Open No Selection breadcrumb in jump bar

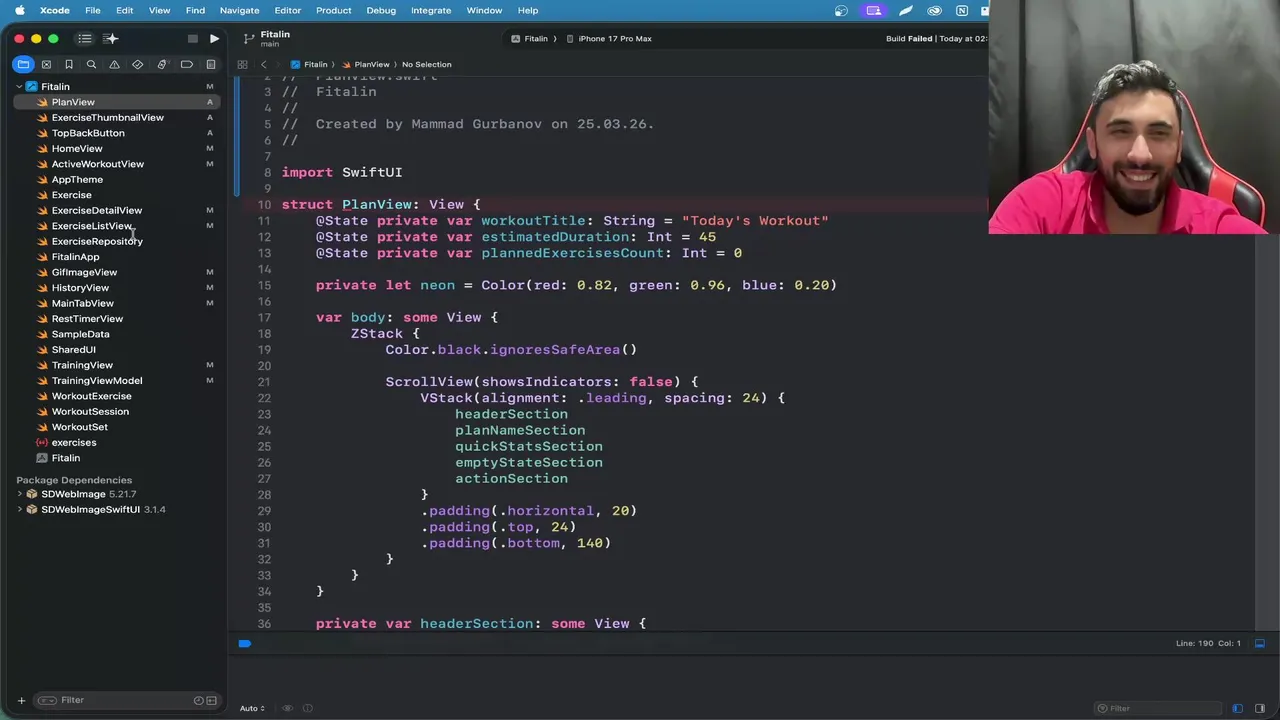click(427, 64)
